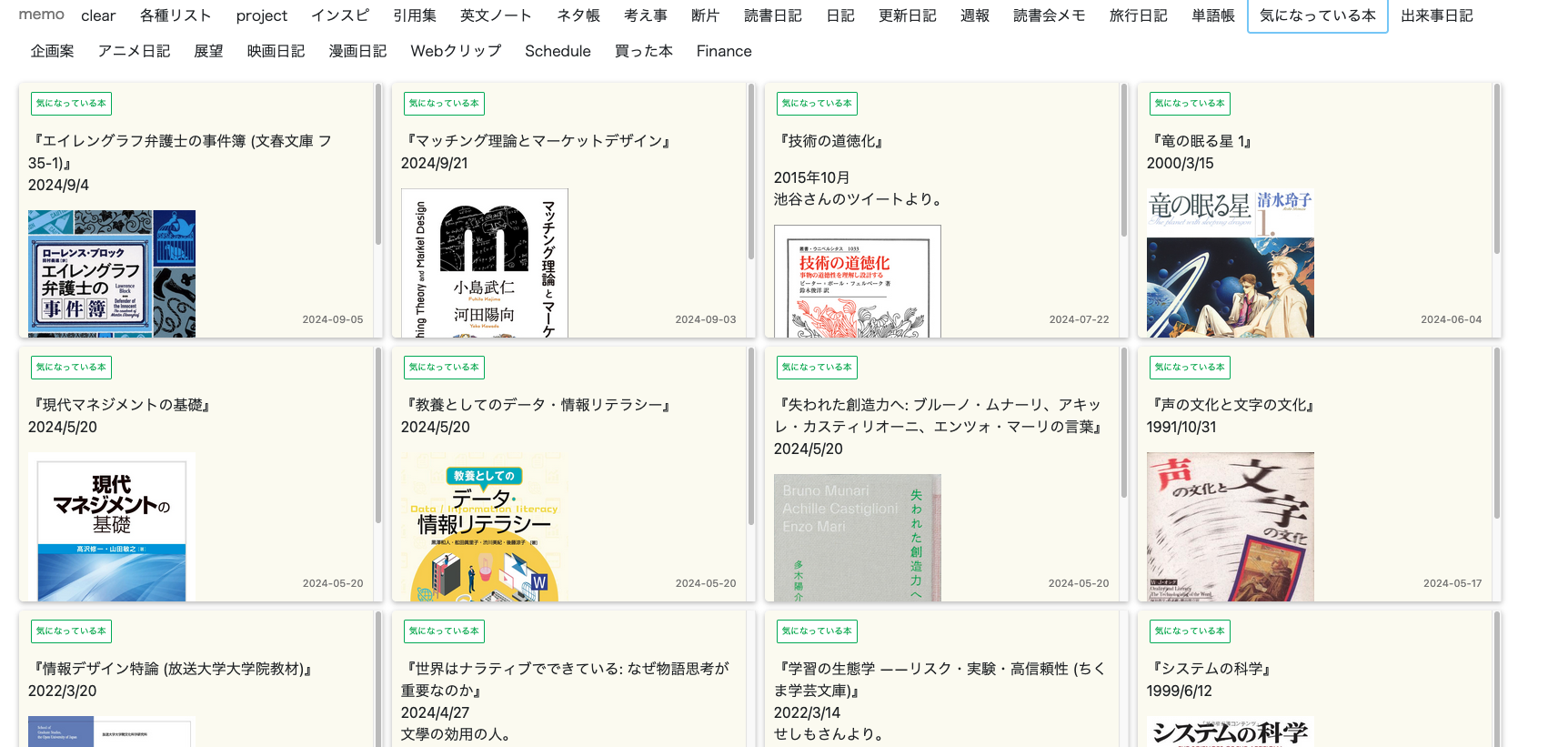Go to 読書会メモ tab
The width and height of the screenshot is (1568, 747).
[1050, 15]
